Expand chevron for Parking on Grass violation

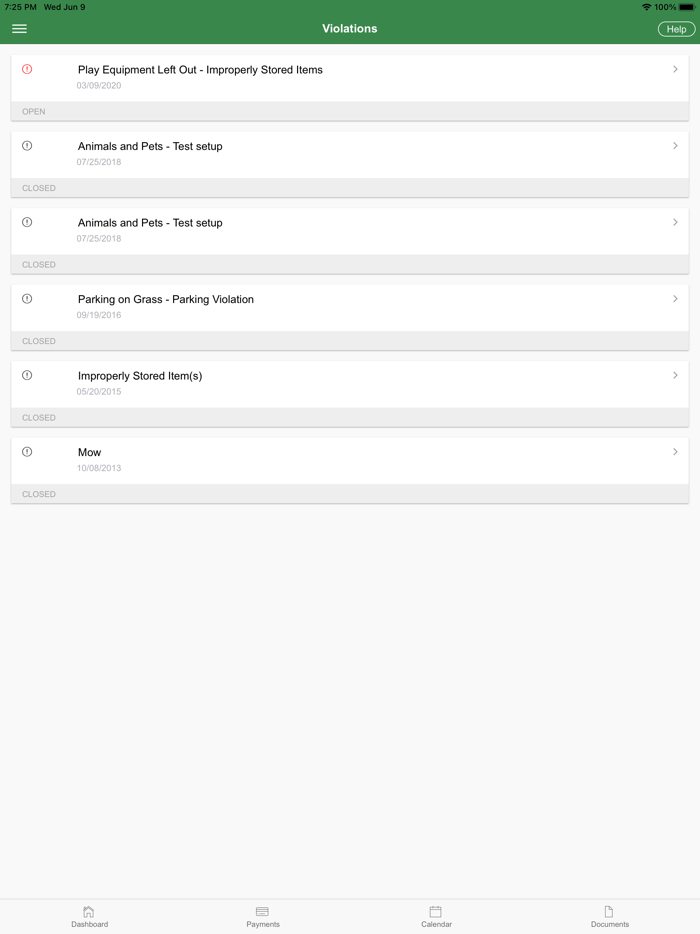point(675,299)
